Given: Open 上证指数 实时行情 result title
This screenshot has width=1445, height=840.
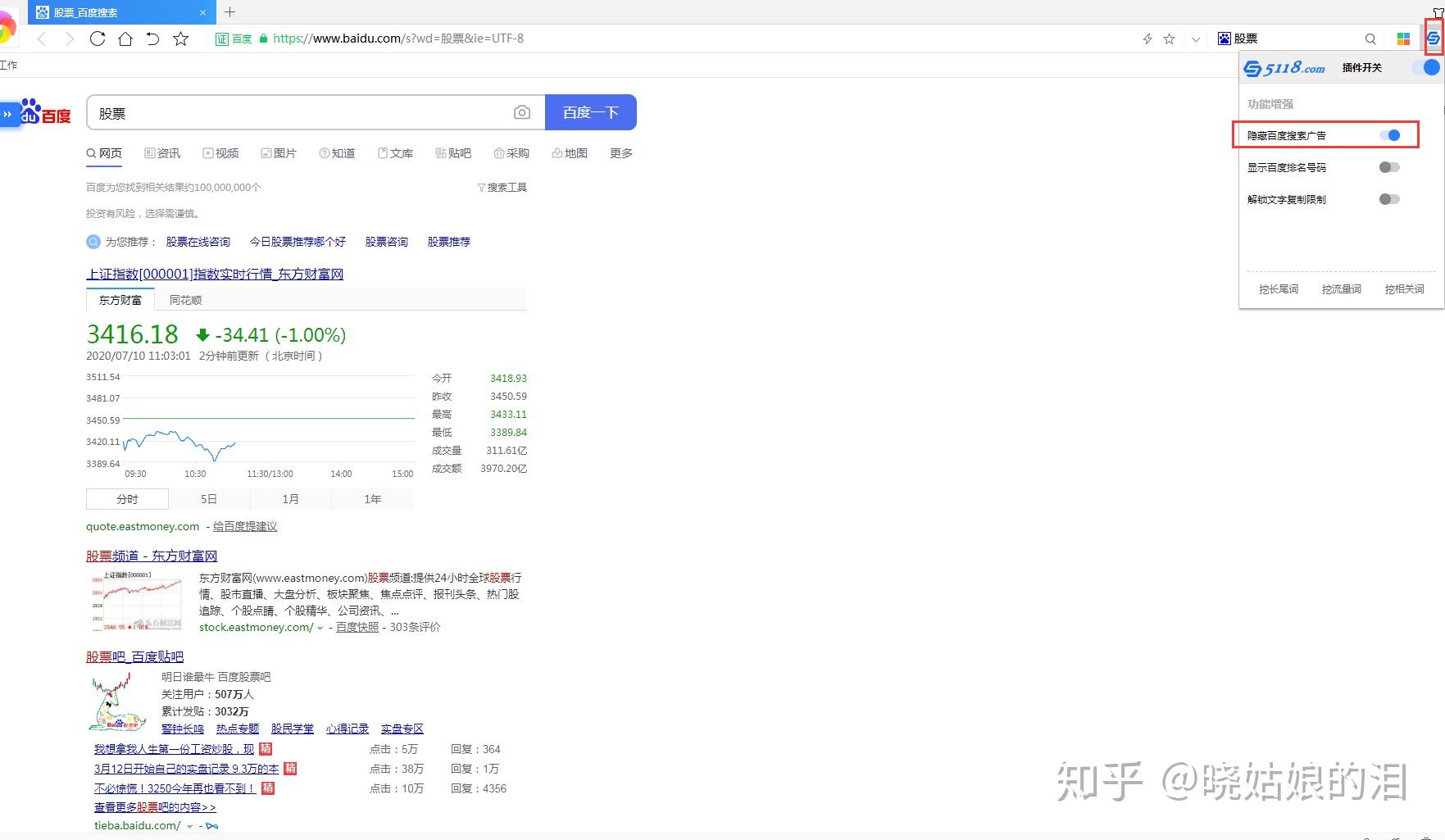Looking at the screenshot, I should click(215, 274).
